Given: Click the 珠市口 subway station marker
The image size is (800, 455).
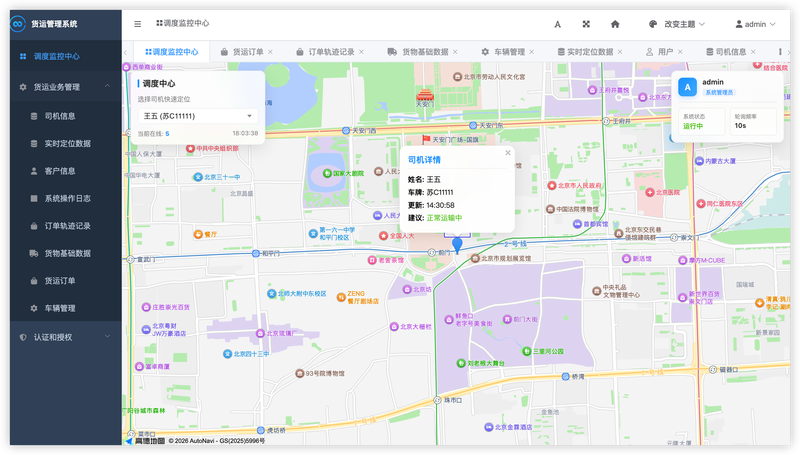Looking at the screenshot, I should pyautogui.click(x=437, y=400).
